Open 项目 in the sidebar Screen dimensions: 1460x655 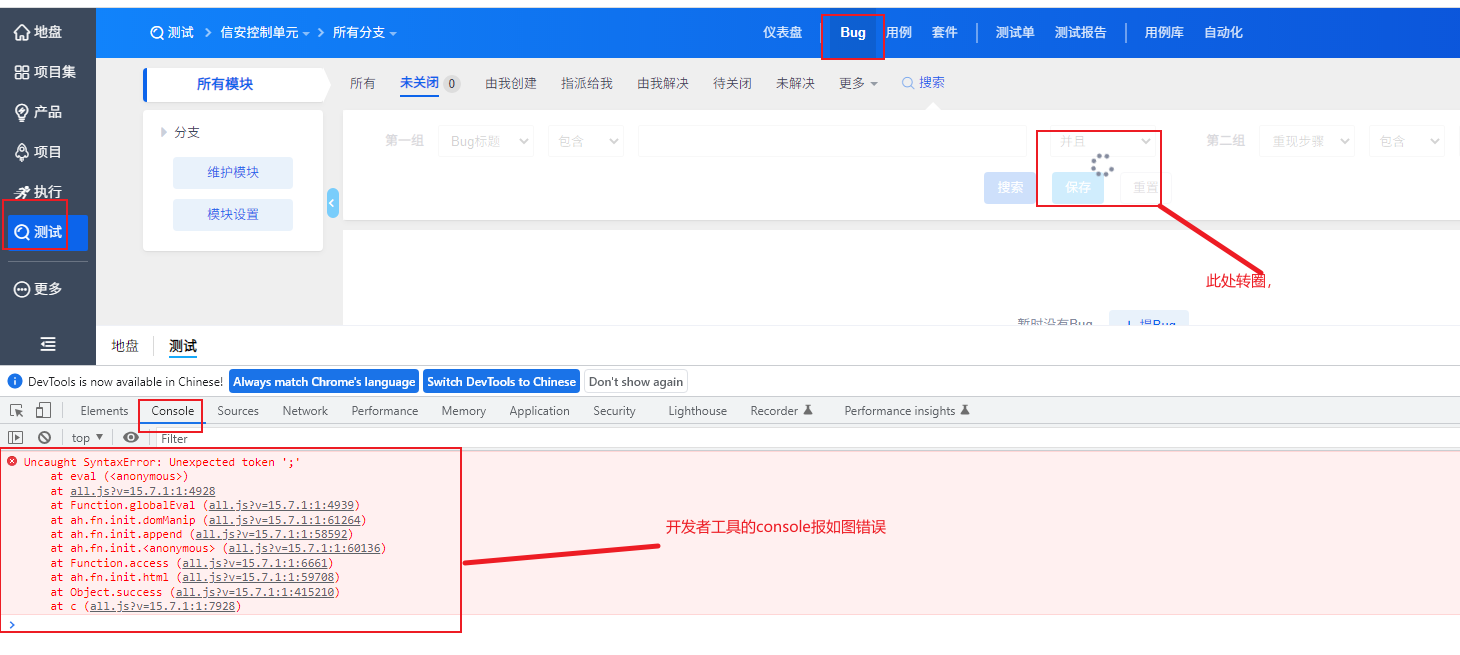pyautogui.click(x=40, y=152)
